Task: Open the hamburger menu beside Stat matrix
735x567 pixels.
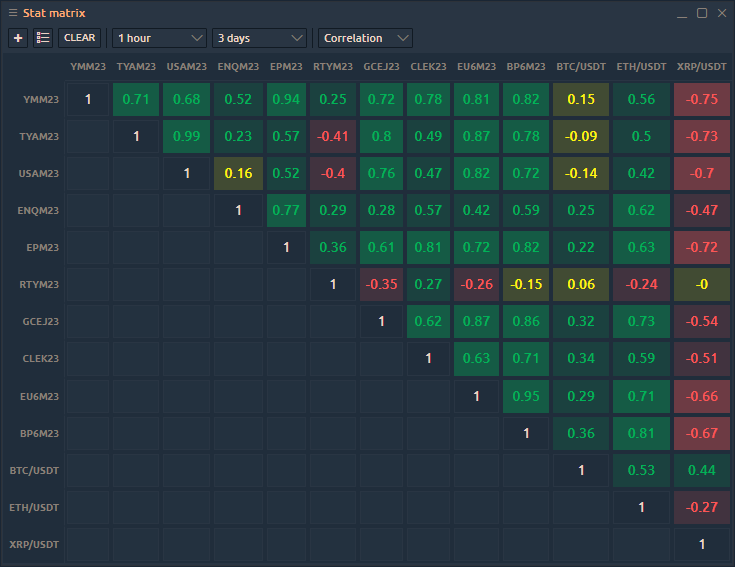Action: (x=12, y=13)
